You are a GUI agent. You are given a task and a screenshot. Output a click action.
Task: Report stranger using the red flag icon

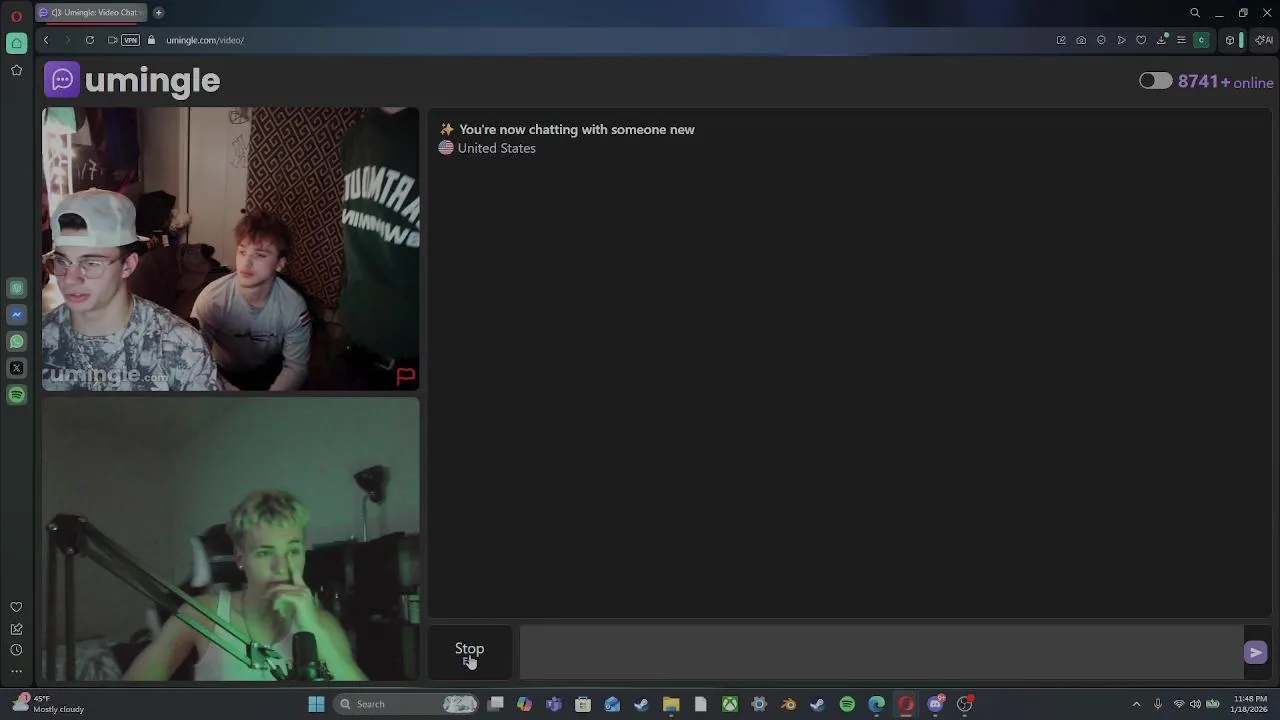tap(405, 376)
